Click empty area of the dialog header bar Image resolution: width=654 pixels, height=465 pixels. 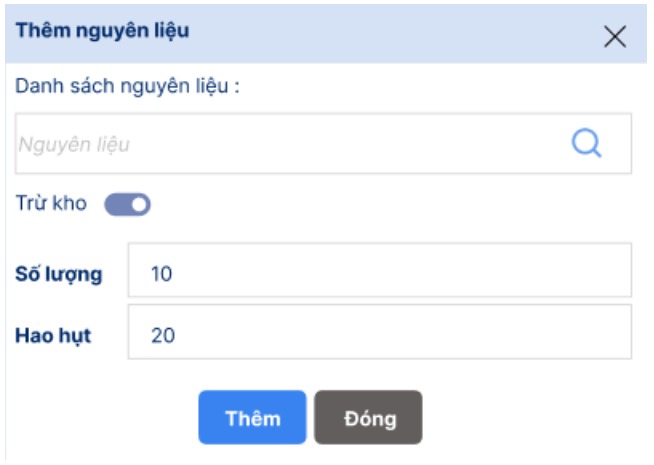tap(400, 32)
